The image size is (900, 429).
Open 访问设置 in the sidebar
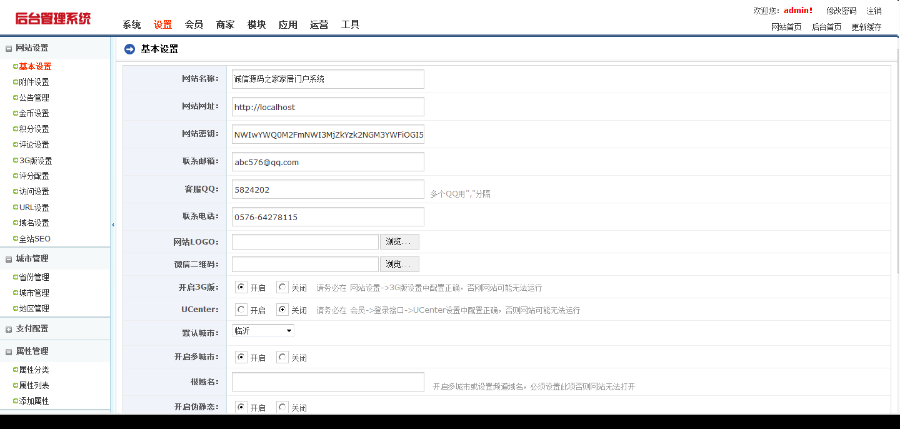(34, 191)
